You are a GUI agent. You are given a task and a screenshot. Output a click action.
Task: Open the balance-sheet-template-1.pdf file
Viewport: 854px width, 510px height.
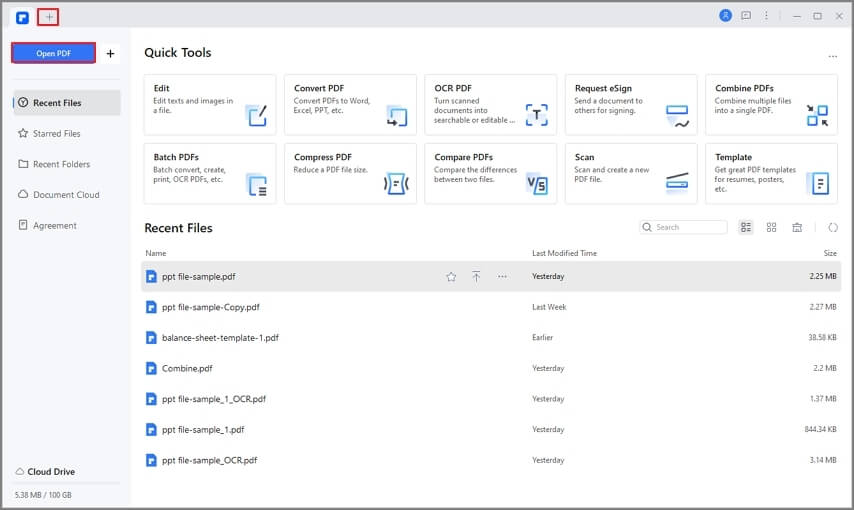220,338
